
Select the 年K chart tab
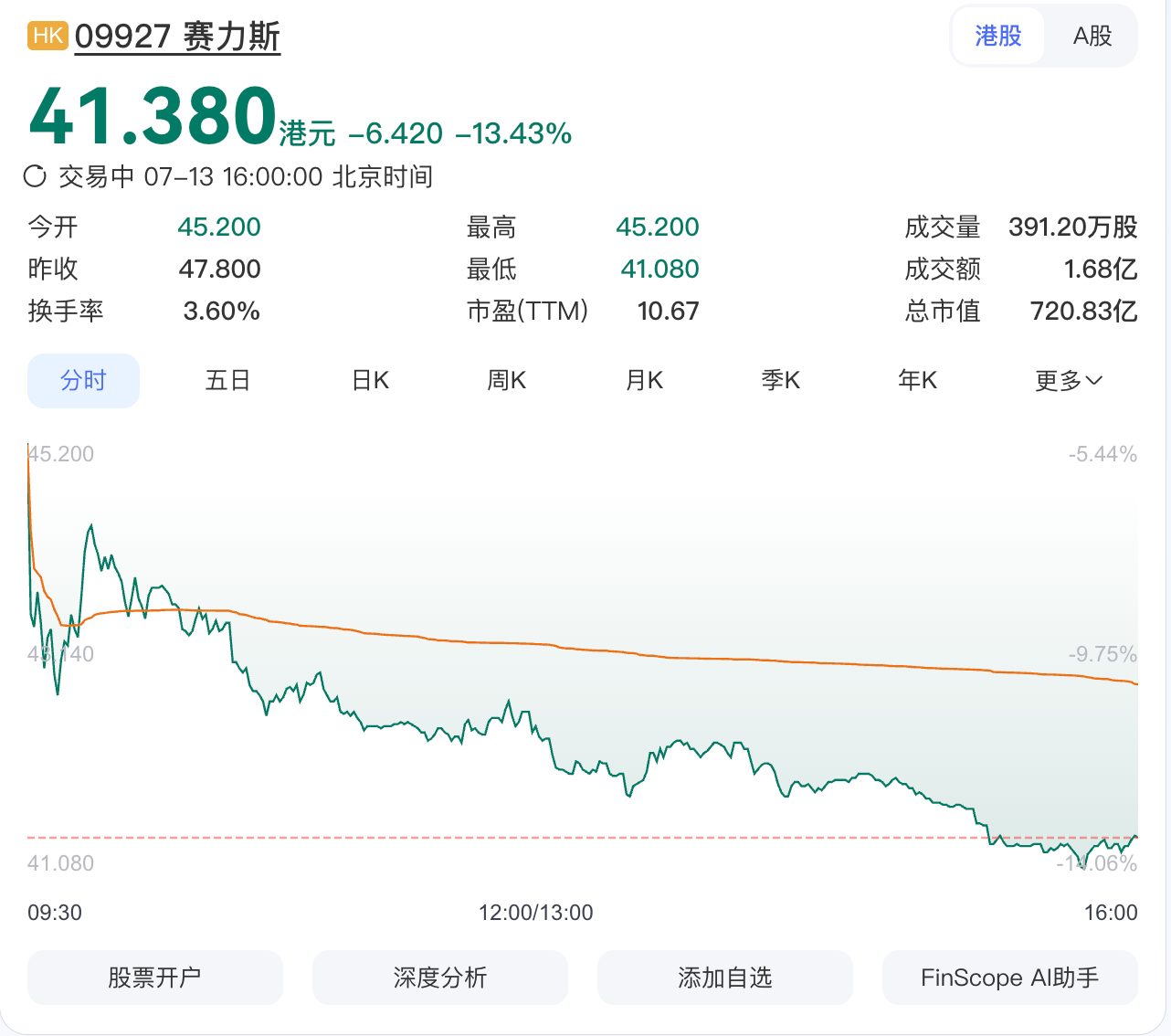pos(918,380)
